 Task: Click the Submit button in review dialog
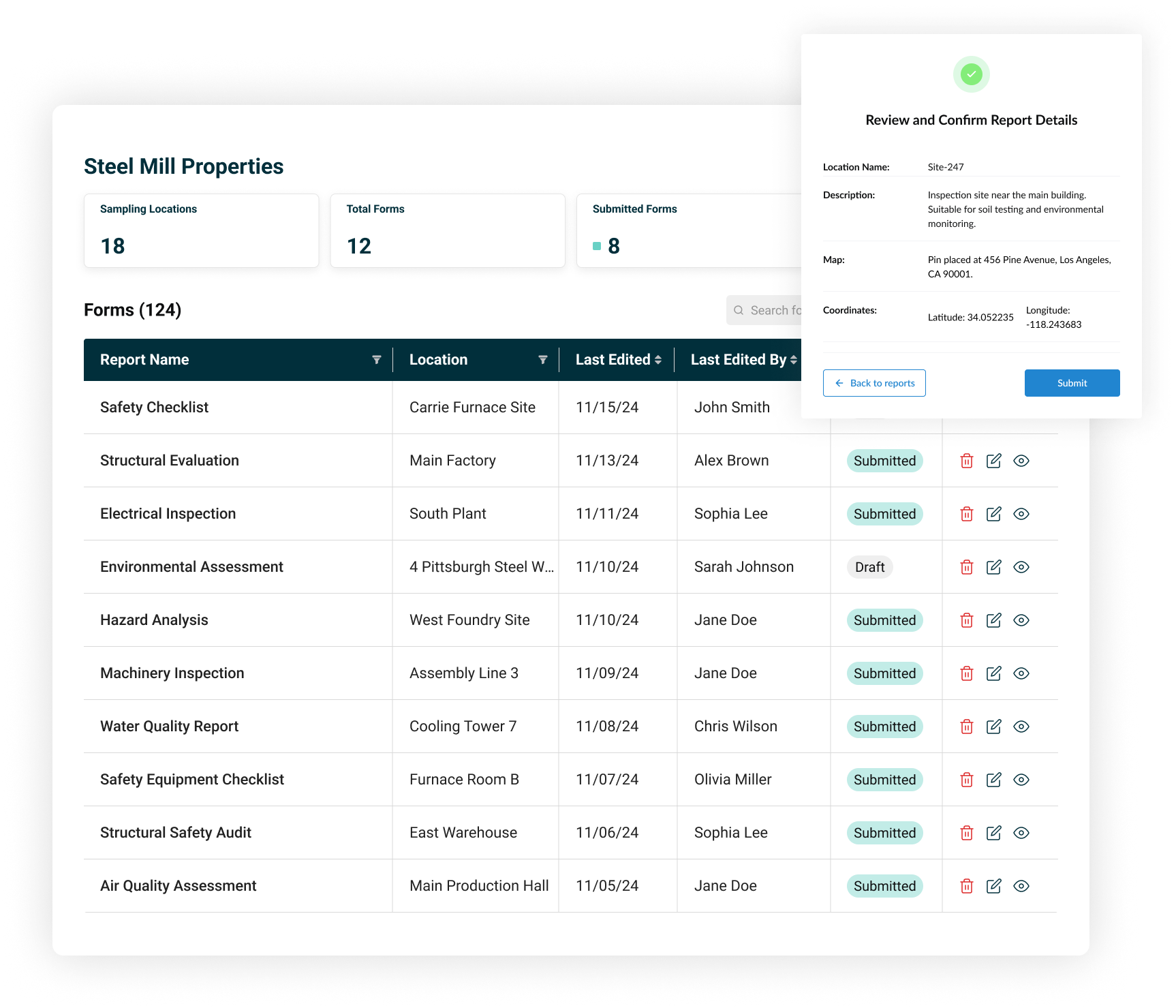pos(1072,383)
